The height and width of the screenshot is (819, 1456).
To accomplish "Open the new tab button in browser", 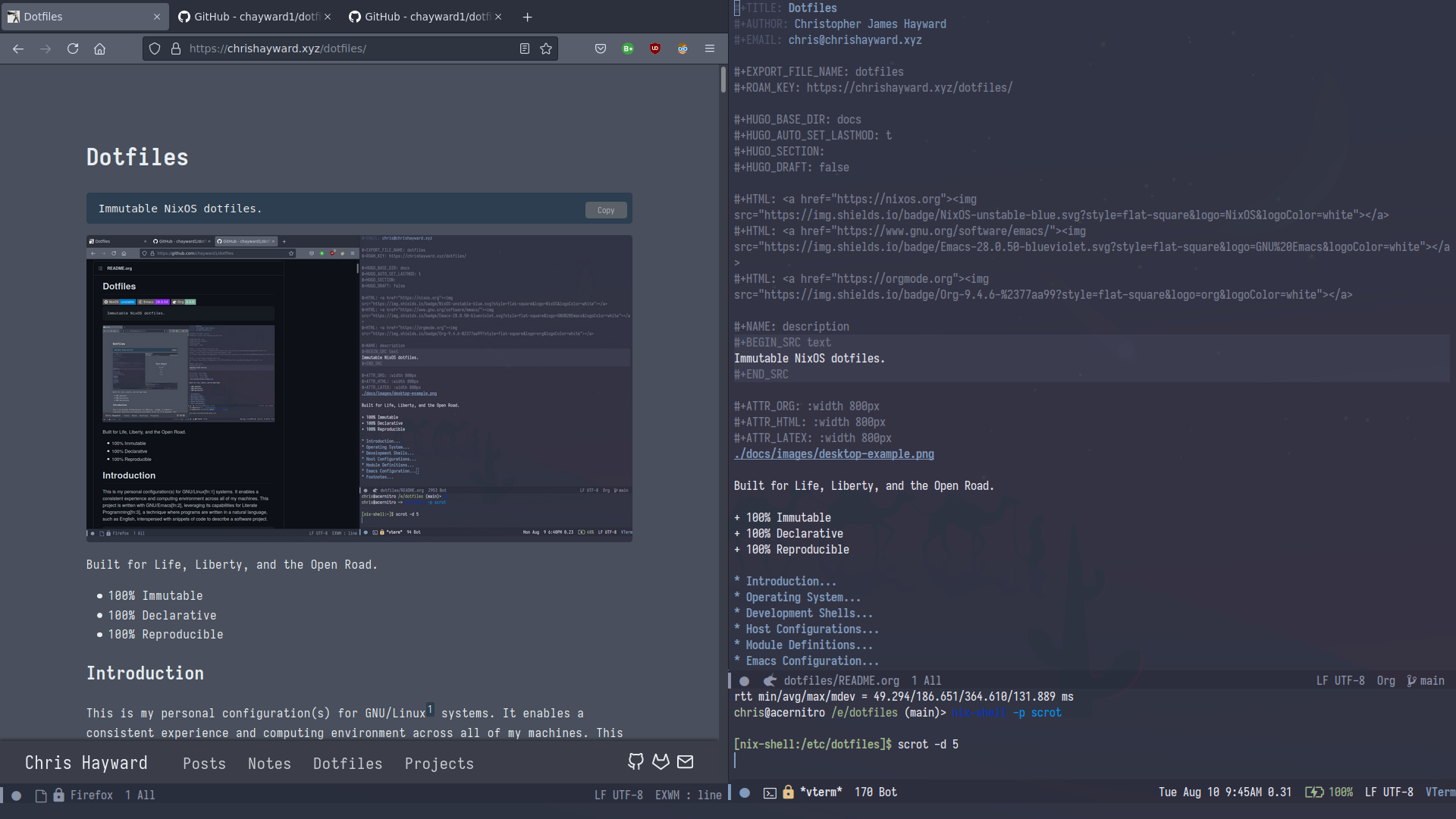I will 527,15.
